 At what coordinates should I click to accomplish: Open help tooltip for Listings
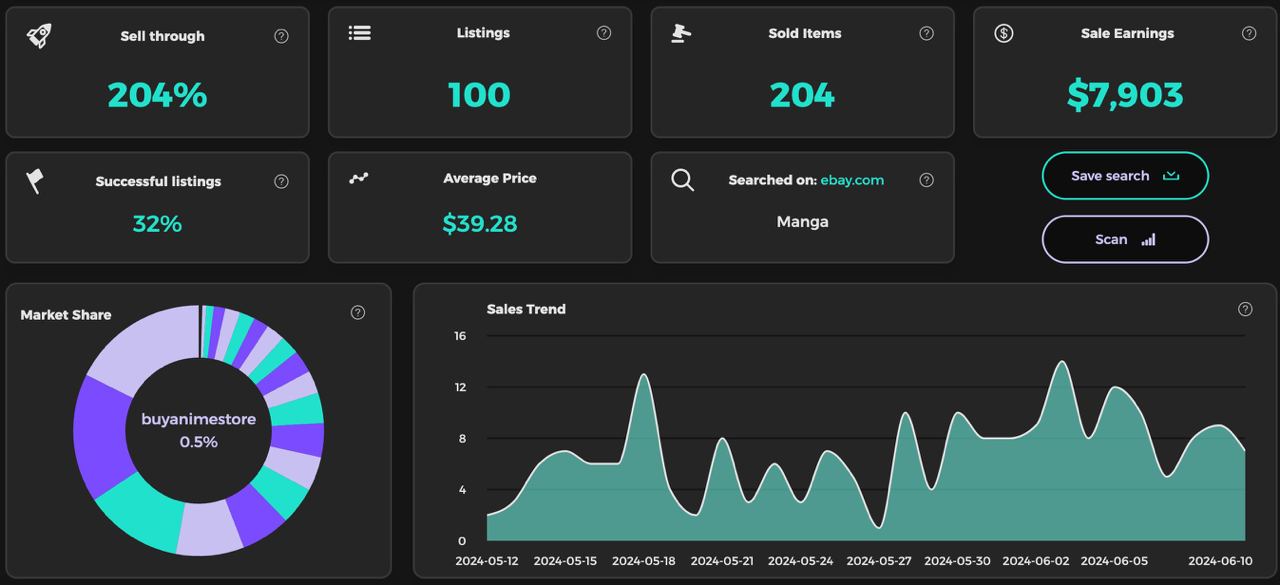pos(604,33)
